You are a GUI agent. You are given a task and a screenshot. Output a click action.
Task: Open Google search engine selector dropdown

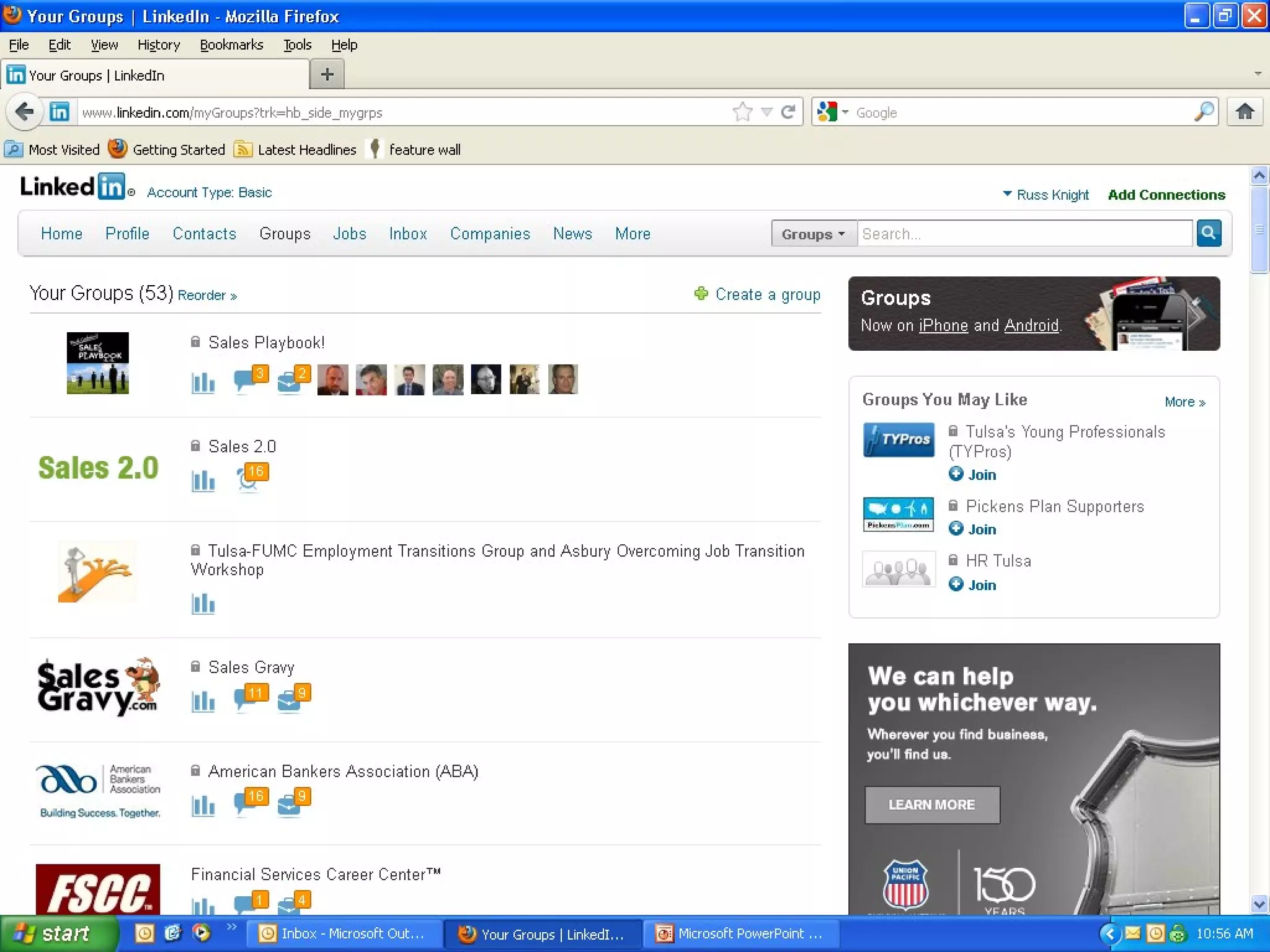coord(833,112)
